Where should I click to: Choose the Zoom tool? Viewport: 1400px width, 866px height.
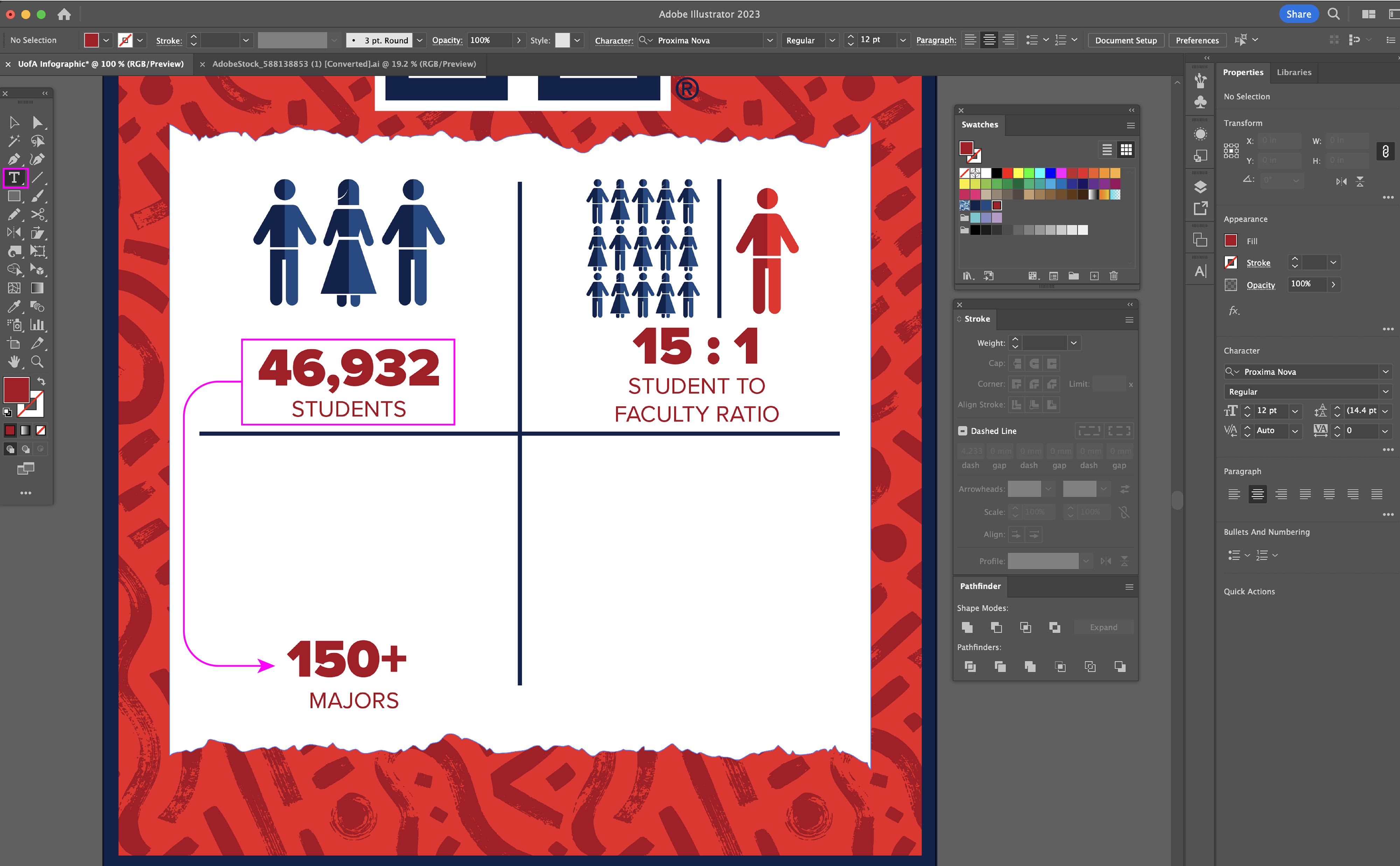pos(37,362)
